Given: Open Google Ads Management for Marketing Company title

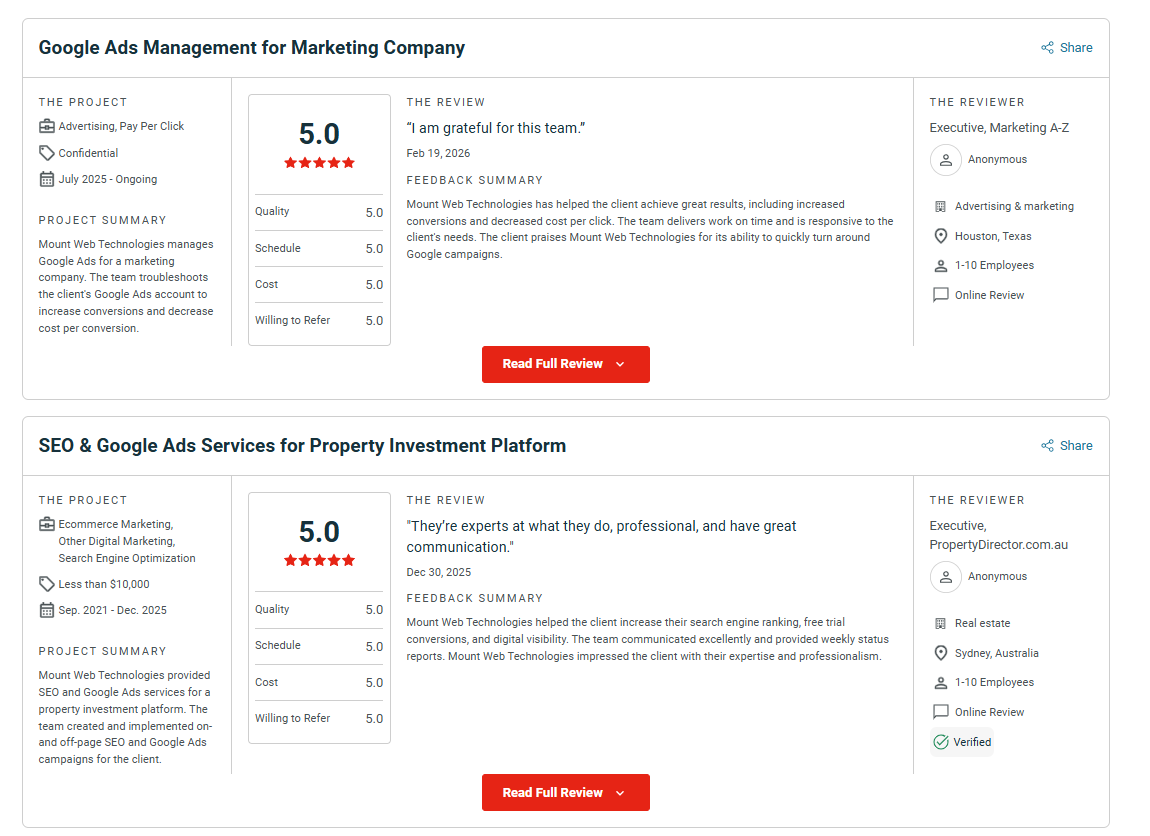Looking at the screenshot, I should (251, 48).
